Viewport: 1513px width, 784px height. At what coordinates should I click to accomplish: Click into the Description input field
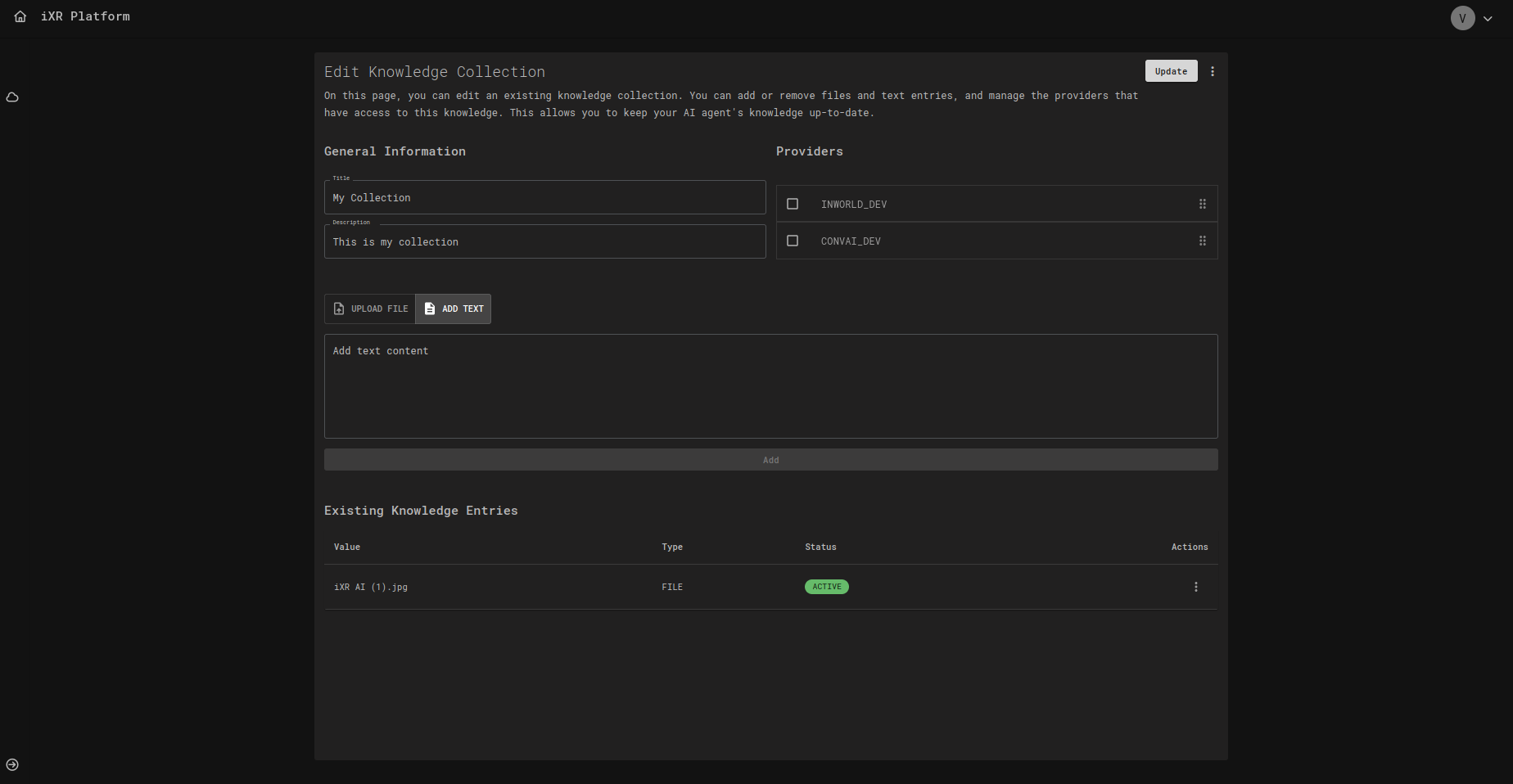tap(544, 242)
